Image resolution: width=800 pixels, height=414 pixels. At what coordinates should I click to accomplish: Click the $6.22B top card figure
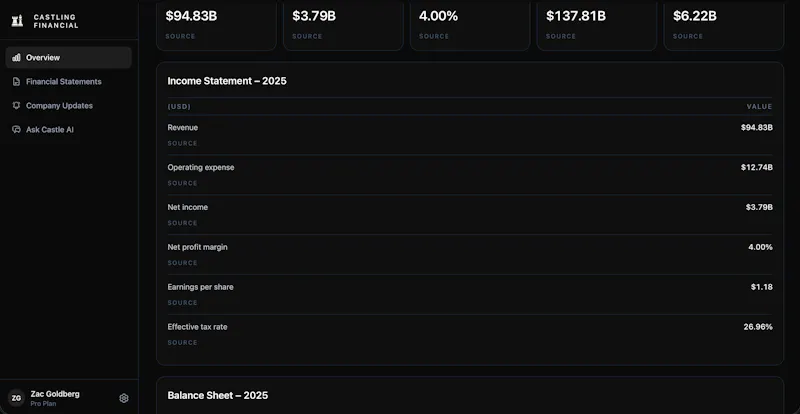[x=695, y=16]
